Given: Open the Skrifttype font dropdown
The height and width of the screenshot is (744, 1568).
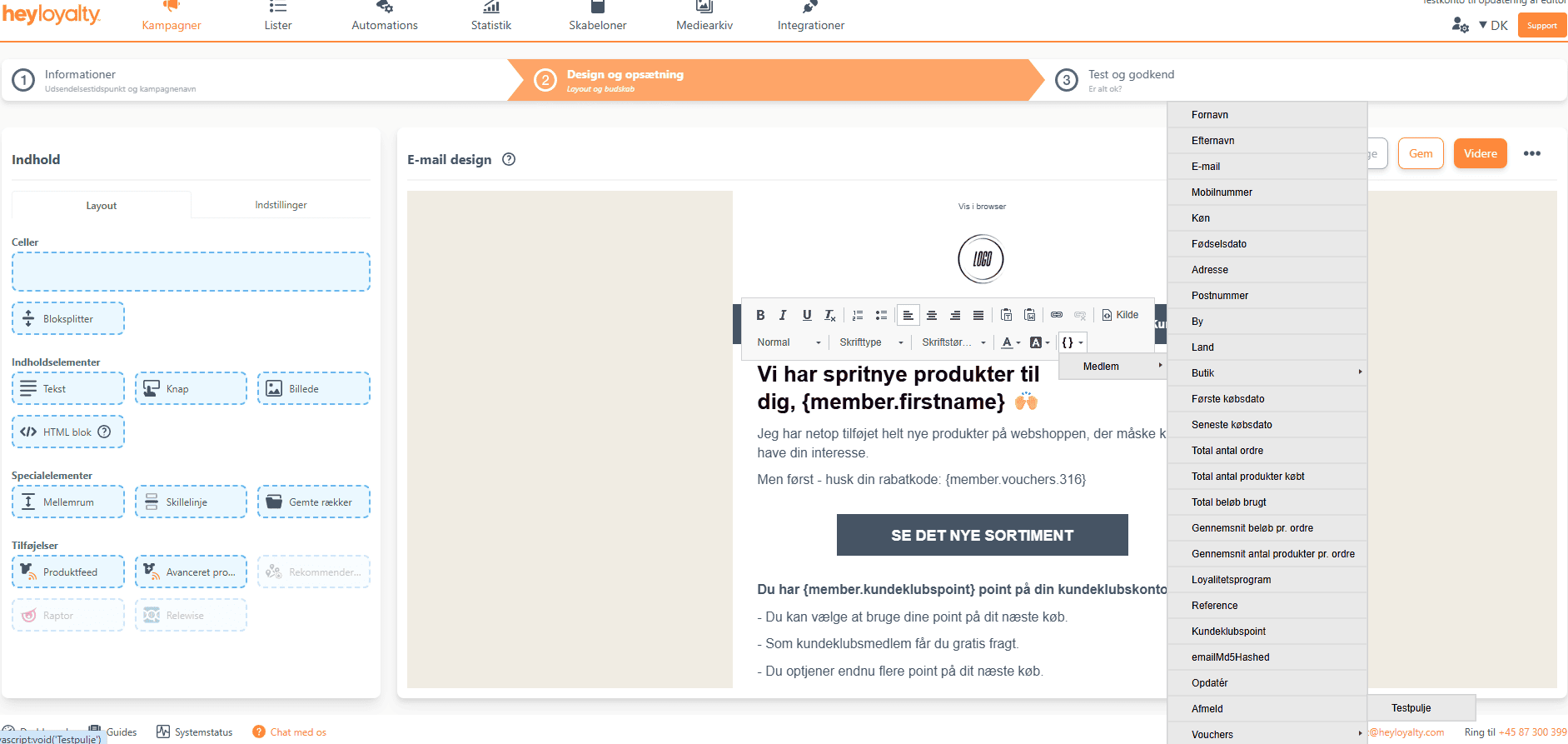Looking at the screenshot, I should point(871,342).
